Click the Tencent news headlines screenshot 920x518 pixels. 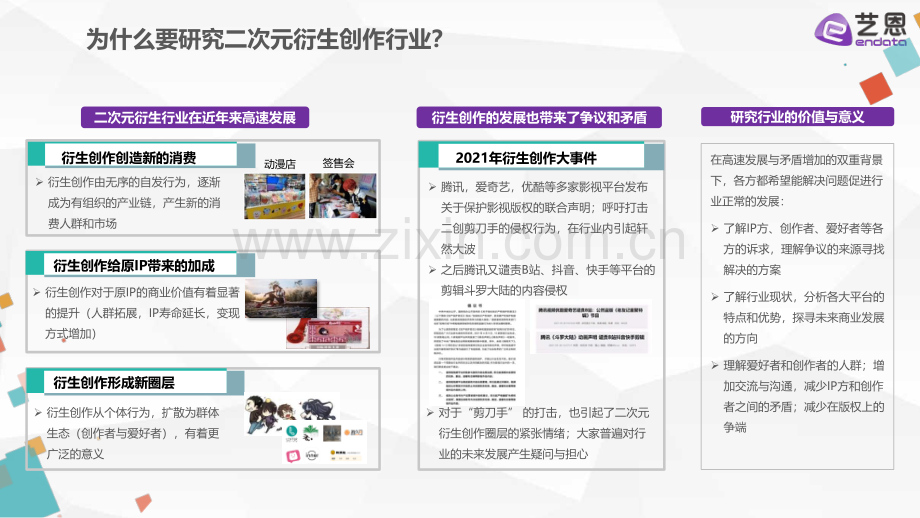tap(591, 327)
